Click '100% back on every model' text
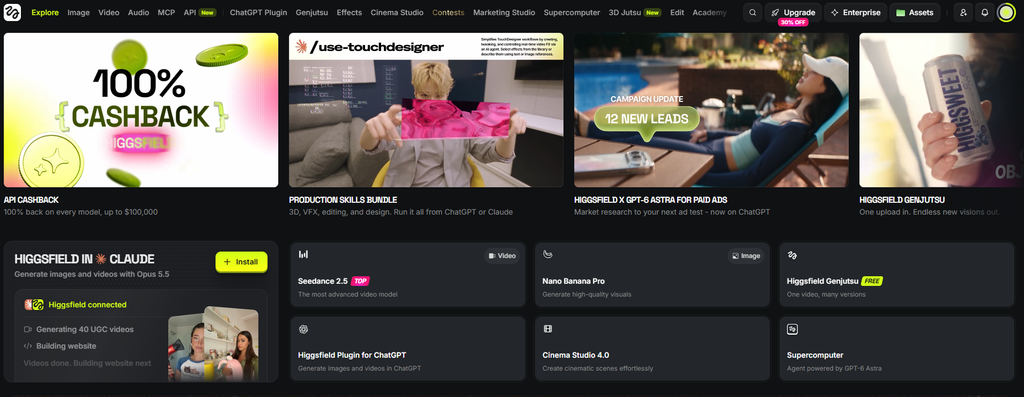 (x=81, y=212)
